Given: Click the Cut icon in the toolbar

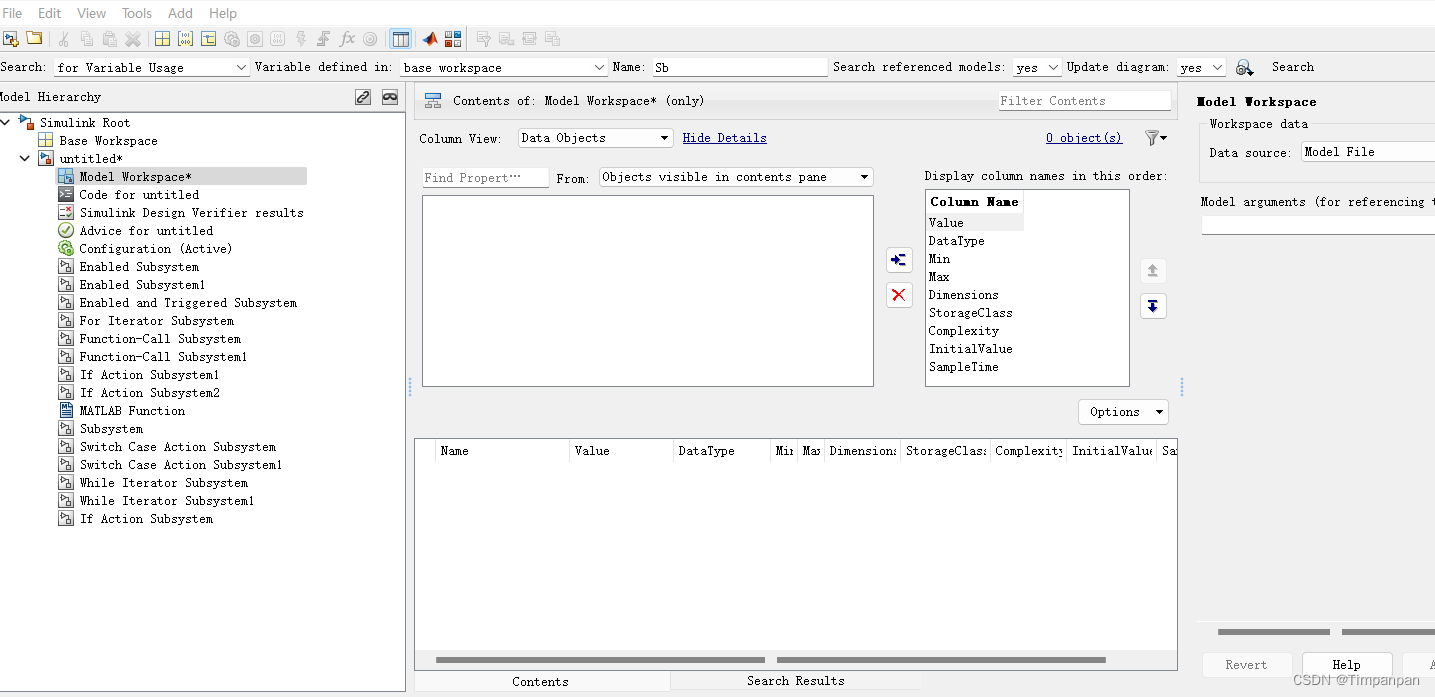Looking at the screenshot, I should pos(62,38).
